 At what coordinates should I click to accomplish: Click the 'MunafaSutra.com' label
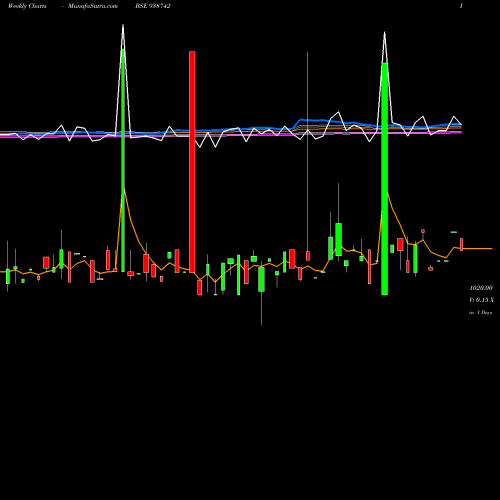[93, 6]
